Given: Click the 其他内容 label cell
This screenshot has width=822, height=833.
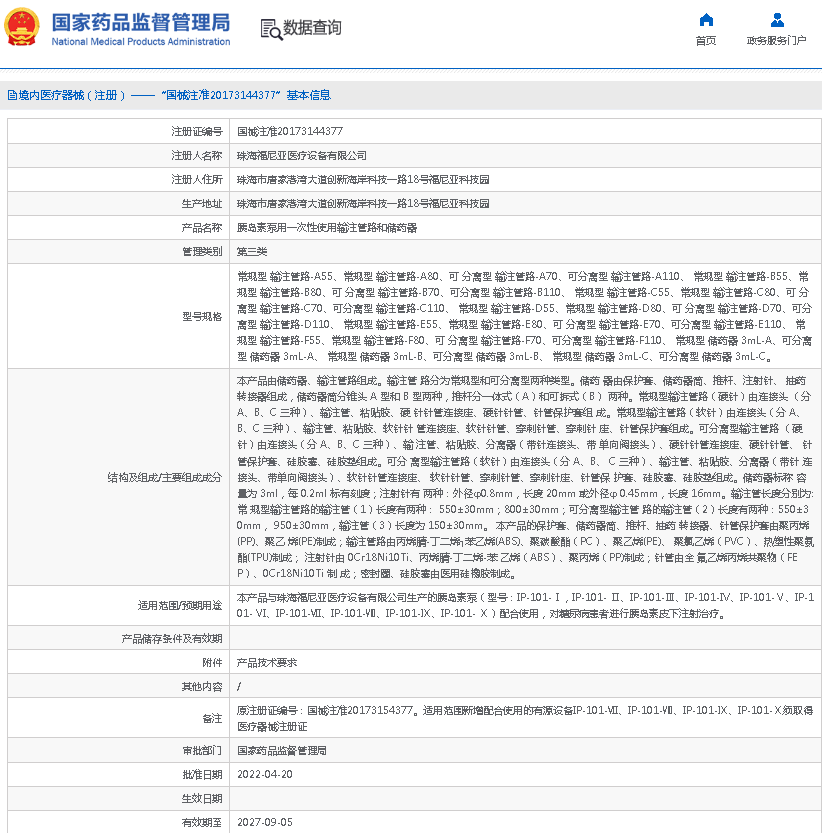Looking at the screenshot, I should (x=118, y=686).
